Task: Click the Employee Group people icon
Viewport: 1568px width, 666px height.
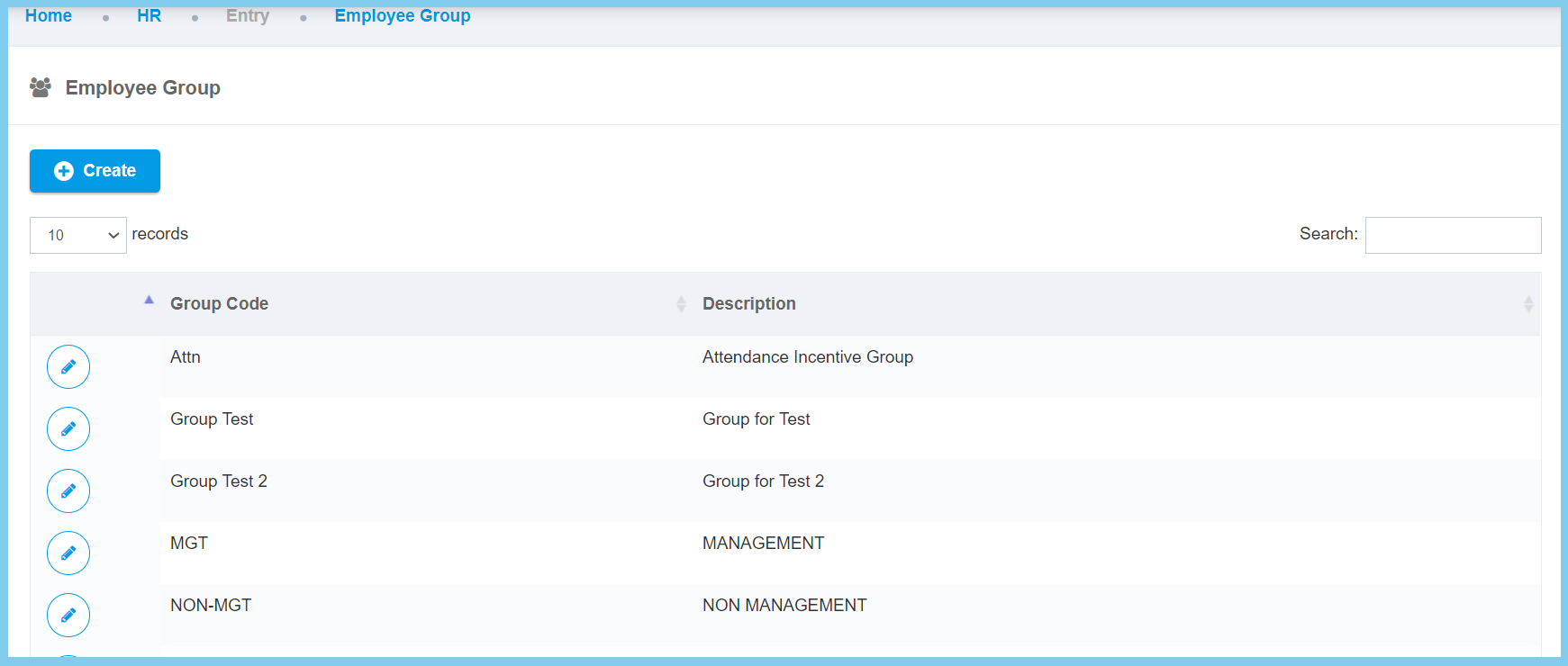Action: pos(41,87)
